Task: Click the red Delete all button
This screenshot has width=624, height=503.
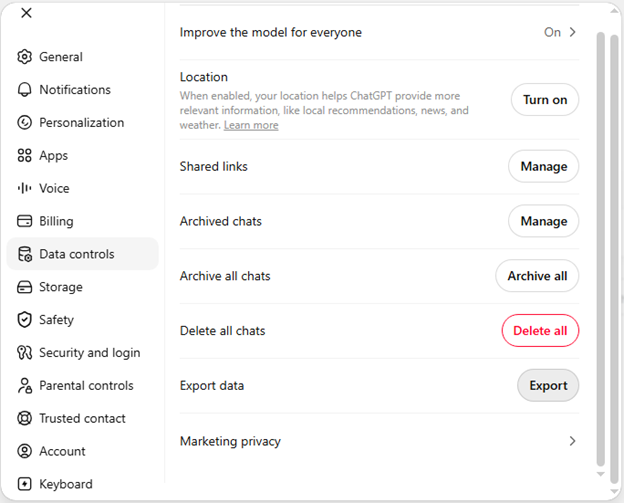Action: (540, 331)
